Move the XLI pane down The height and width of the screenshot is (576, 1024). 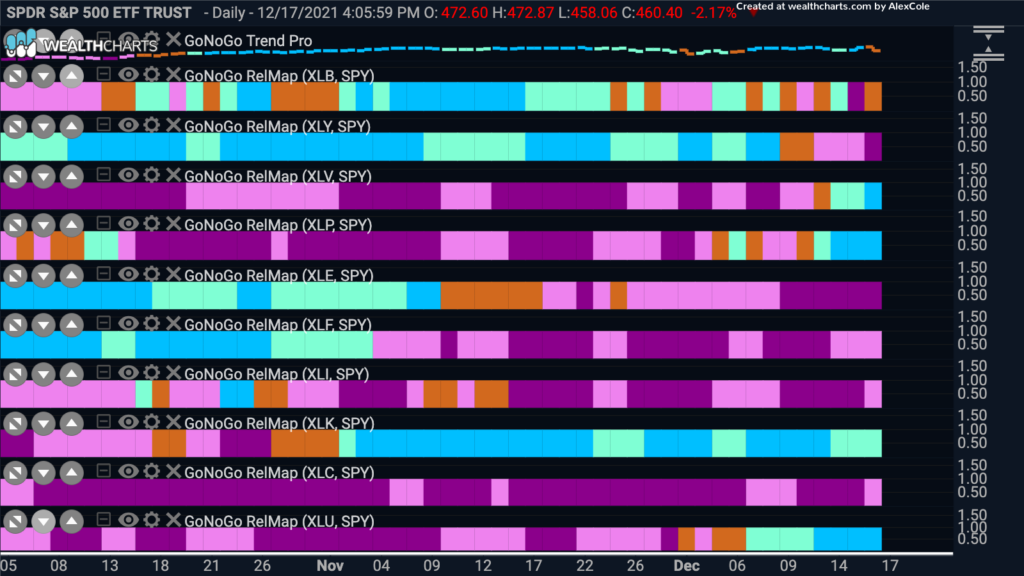(43, 374)
